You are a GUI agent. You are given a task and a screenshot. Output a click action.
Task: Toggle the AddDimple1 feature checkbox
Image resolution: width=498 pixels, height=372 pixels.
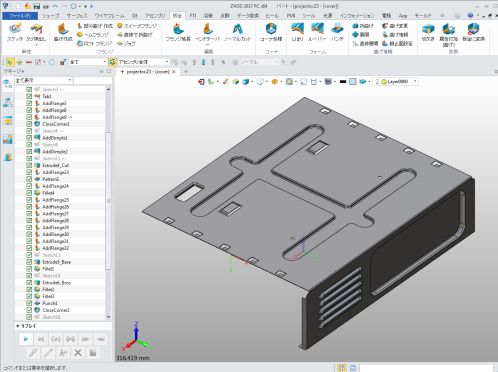pos(29,138)
